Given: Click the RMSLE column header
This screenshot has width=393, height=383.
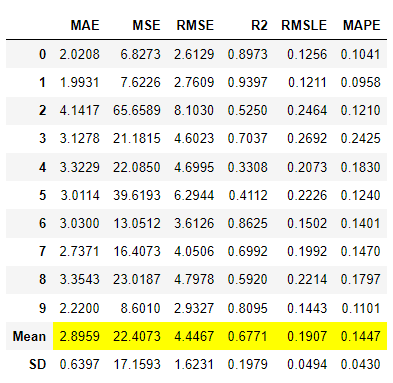Looking at the screenshot, I should click(x=304, y=25).
